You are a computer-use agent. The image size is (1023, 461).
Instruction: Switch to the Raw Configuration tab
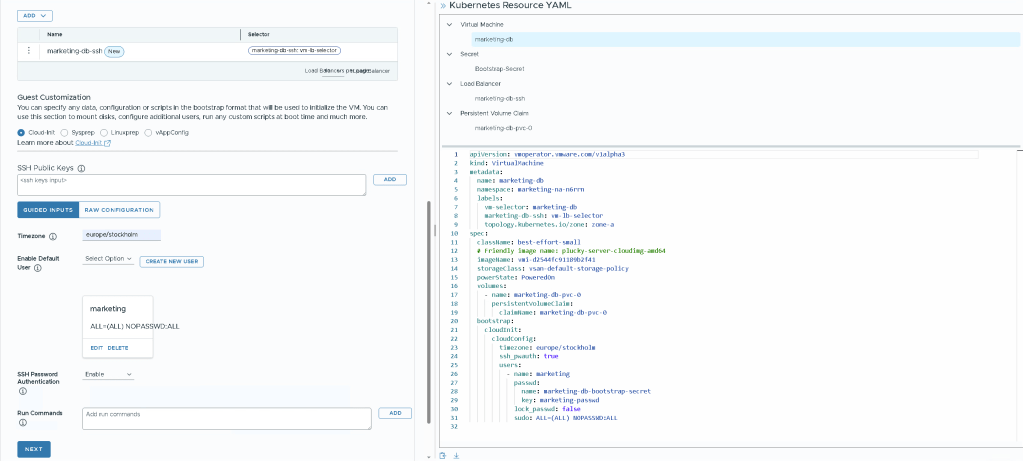tap(119, 210)
